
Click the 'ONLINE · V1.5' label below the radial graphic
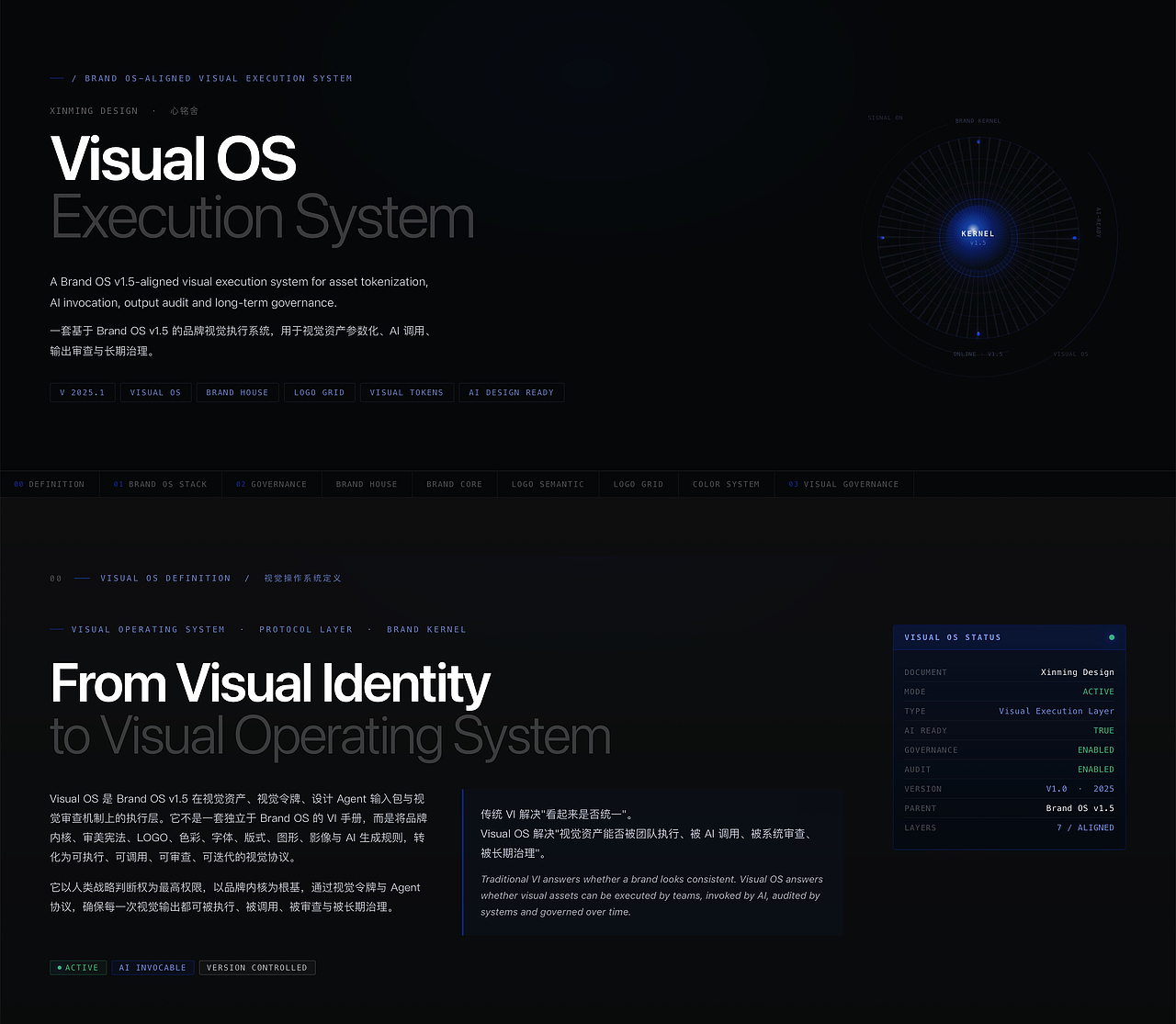(x=978, y=354)
